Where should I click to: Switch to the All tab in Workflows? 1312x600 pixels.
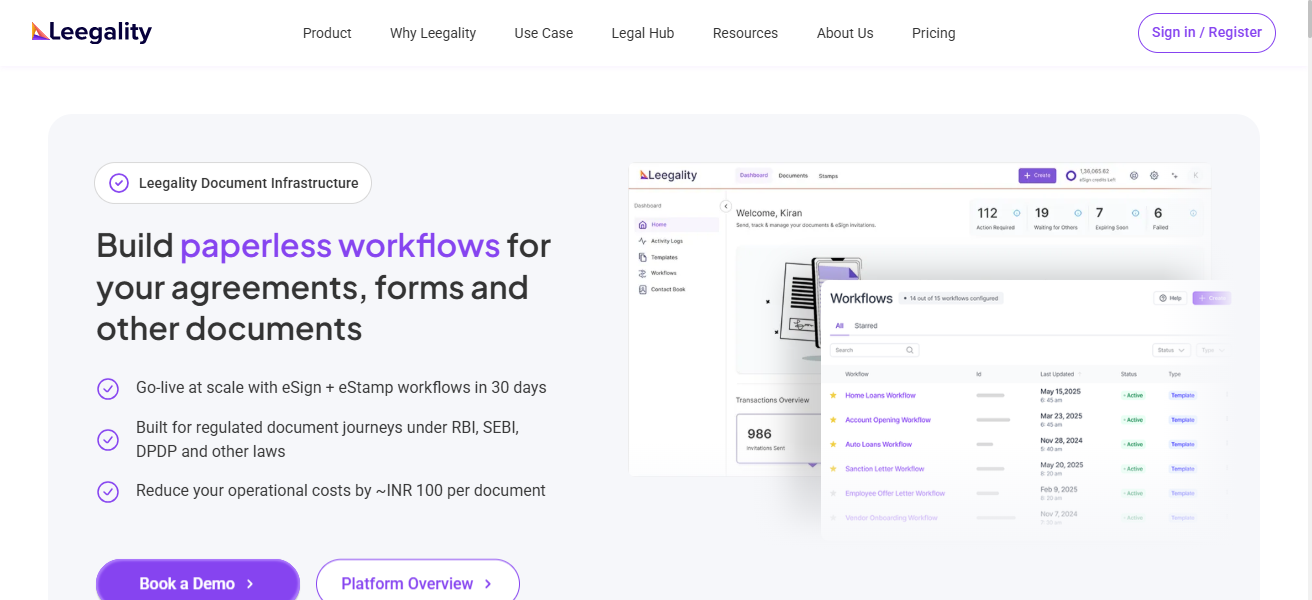840,326
